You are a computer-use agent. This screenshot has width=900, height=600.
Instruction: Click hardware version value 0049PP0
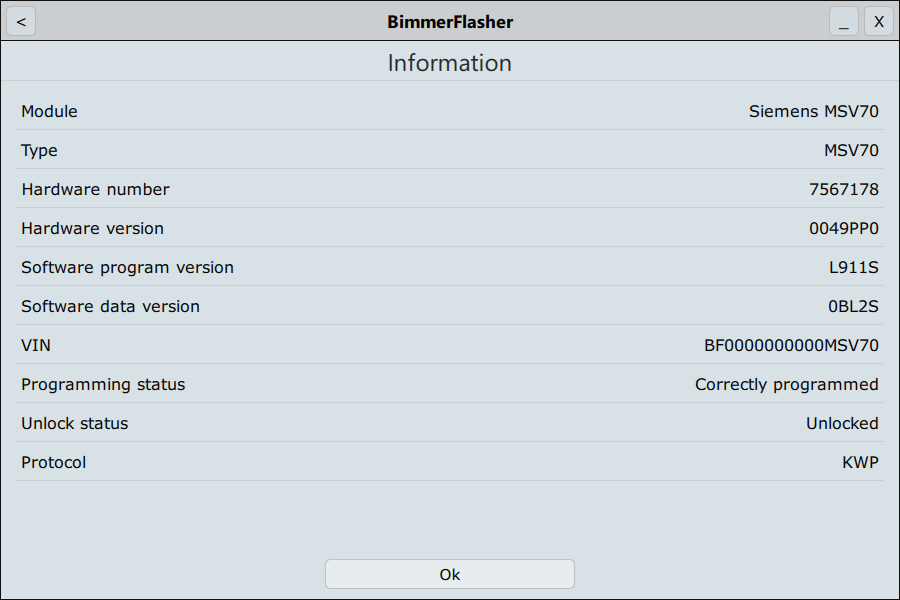click(x=843, y=228)
